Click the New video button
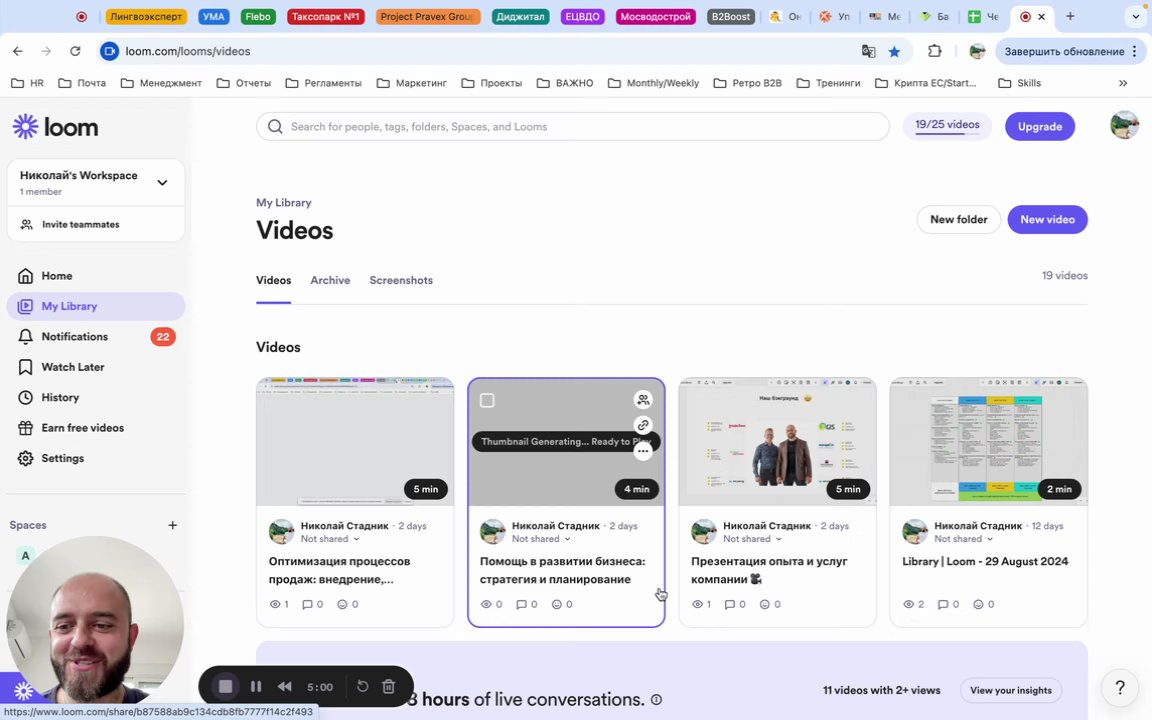 pos(1047,220)
